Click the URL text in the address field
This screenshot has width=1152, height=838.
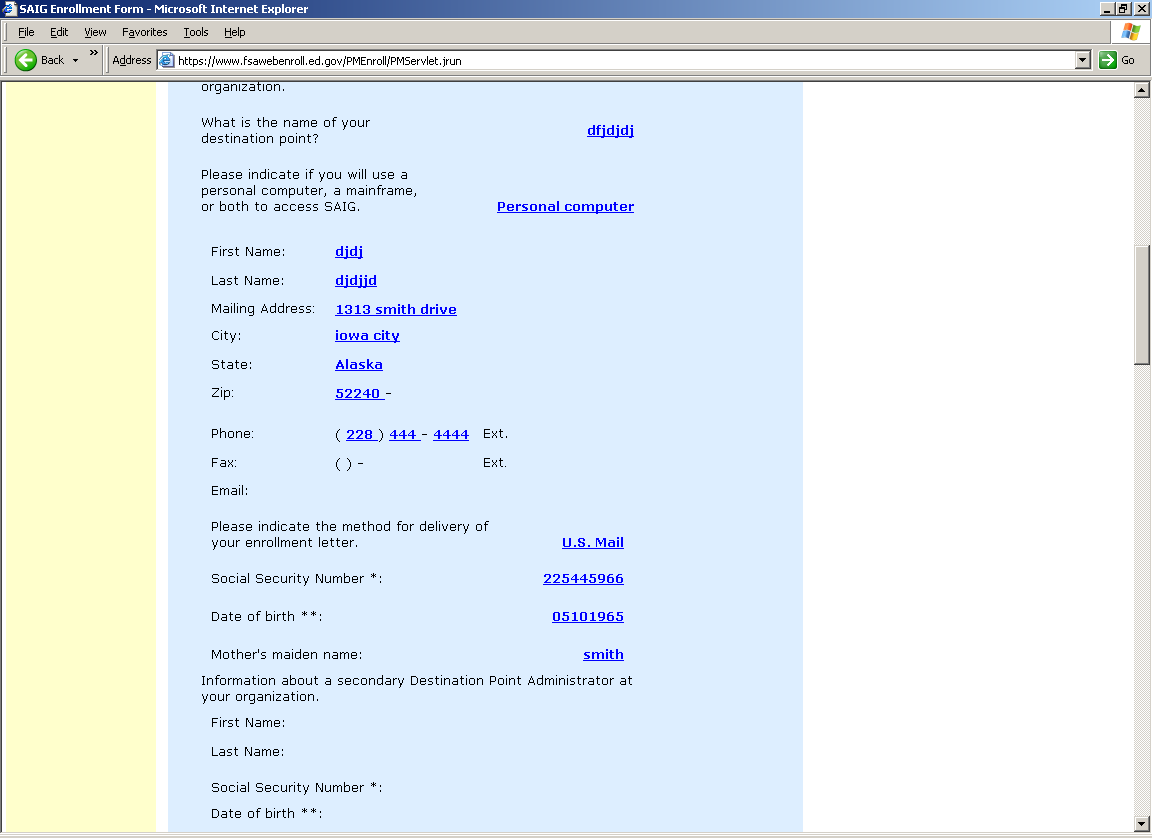(x=320, y=61)
